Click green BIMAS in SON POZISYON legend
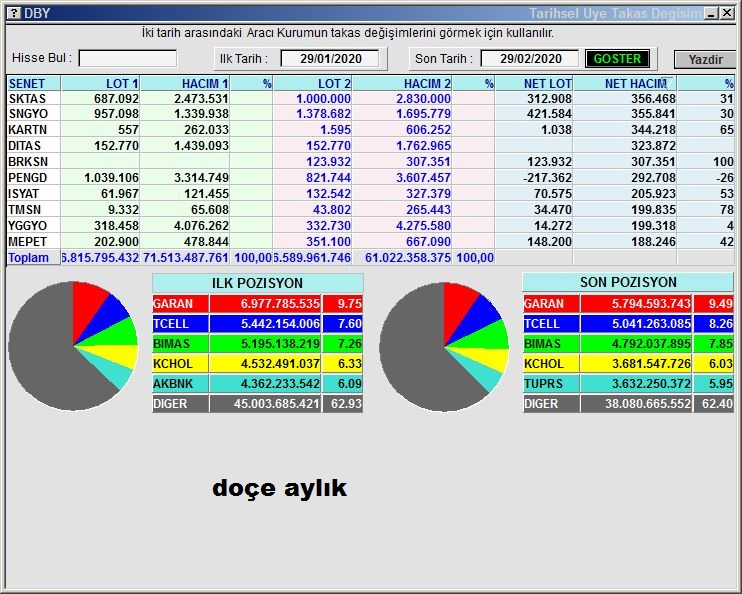This screenshot has width=742, height=594. point(551,344)
